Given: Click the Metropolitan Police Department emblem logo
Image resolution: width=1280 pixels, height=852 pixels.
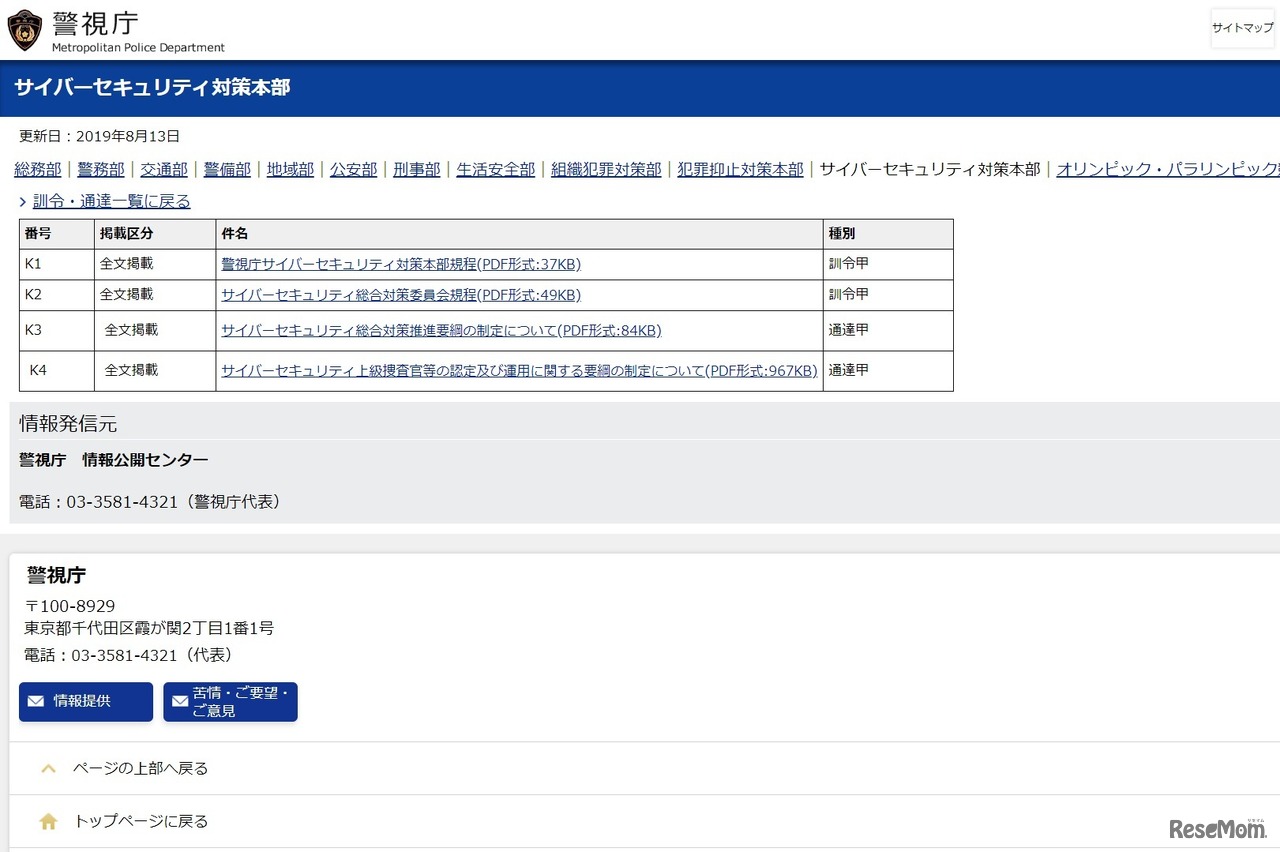Looking at the screenshot, I should click(24, 30).
